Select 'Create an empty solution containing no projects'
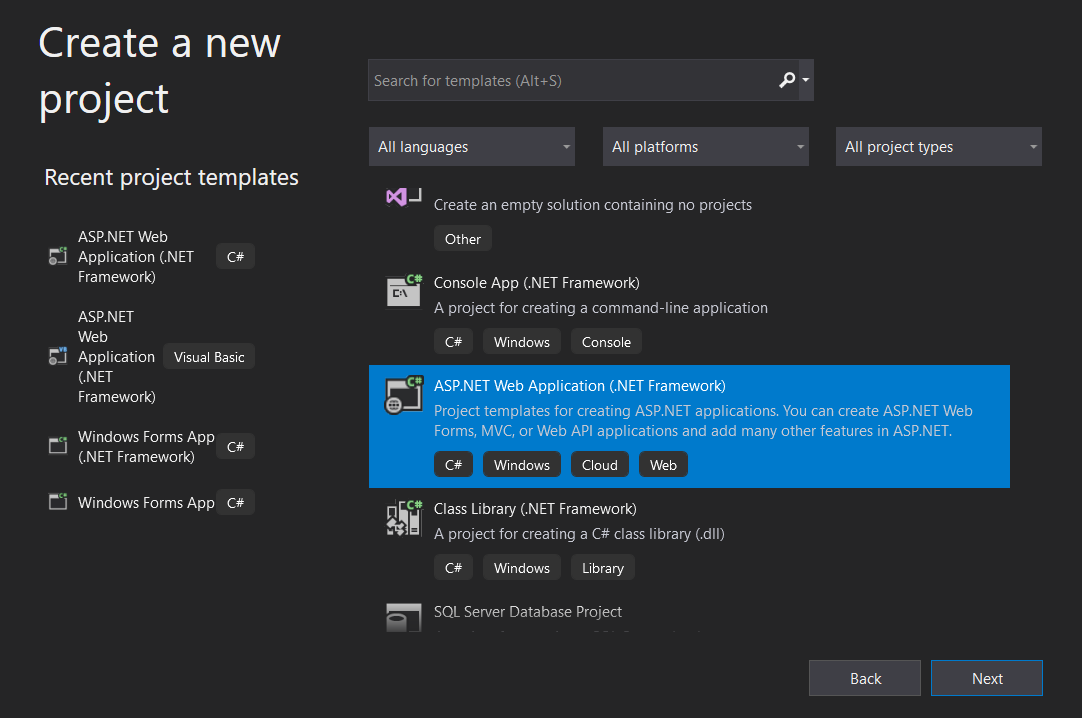The width and height of the screenshot is (1082, 718). (x=593, y=205)
